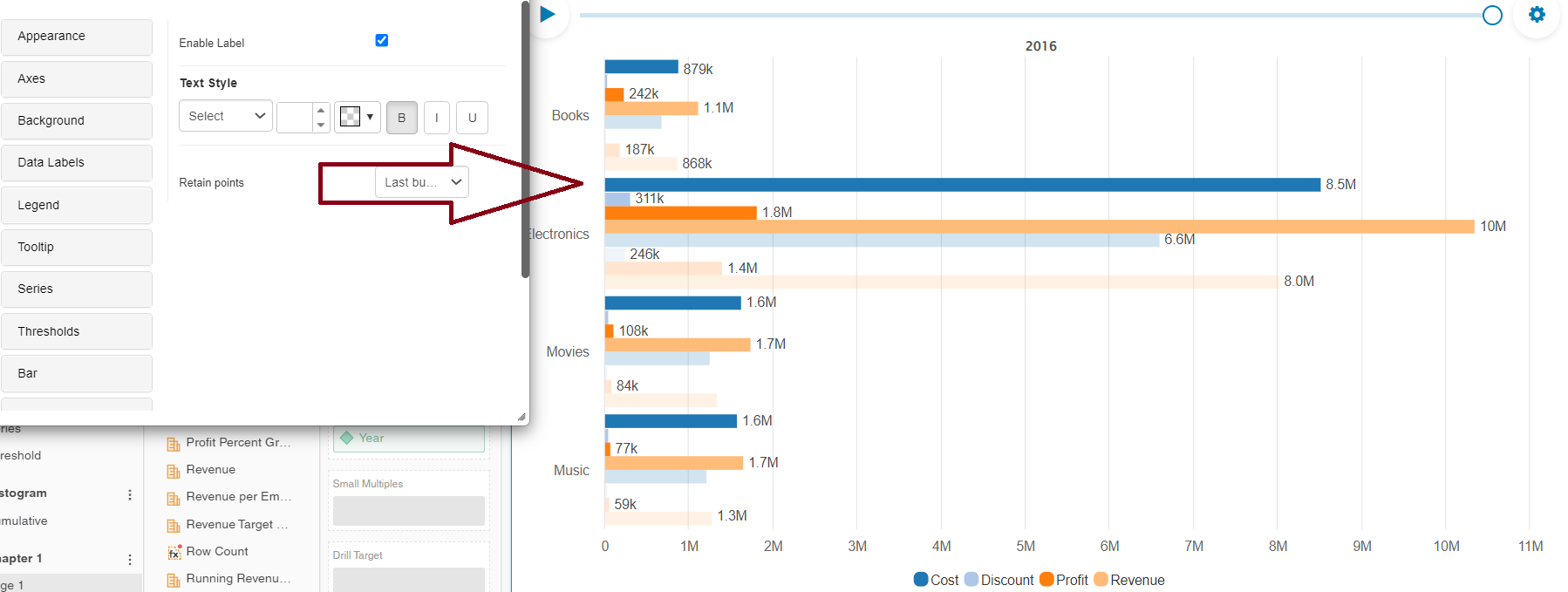Open three-dot menu beside Chapter 1
This screenshot has height=592, width=1568.
point(130,560)
